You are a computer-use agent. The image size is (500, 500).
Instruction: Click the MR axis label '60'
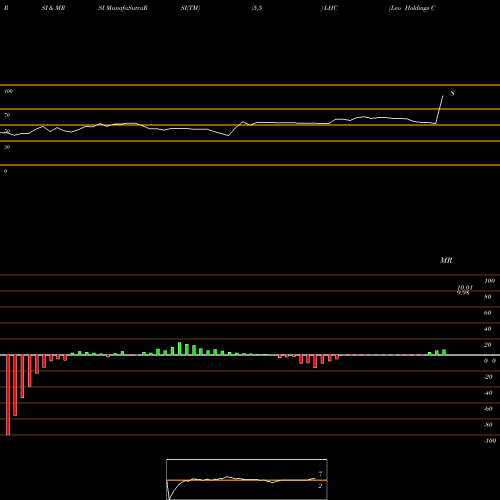(488, 313)
